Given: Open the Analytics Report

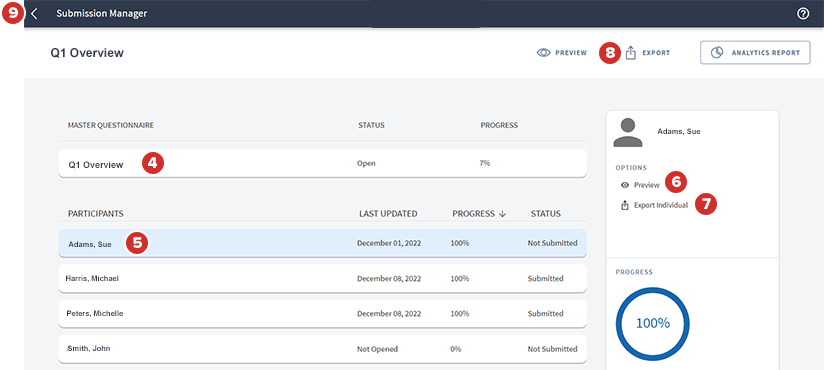Looking at the screenshot, I should [755, 53].
